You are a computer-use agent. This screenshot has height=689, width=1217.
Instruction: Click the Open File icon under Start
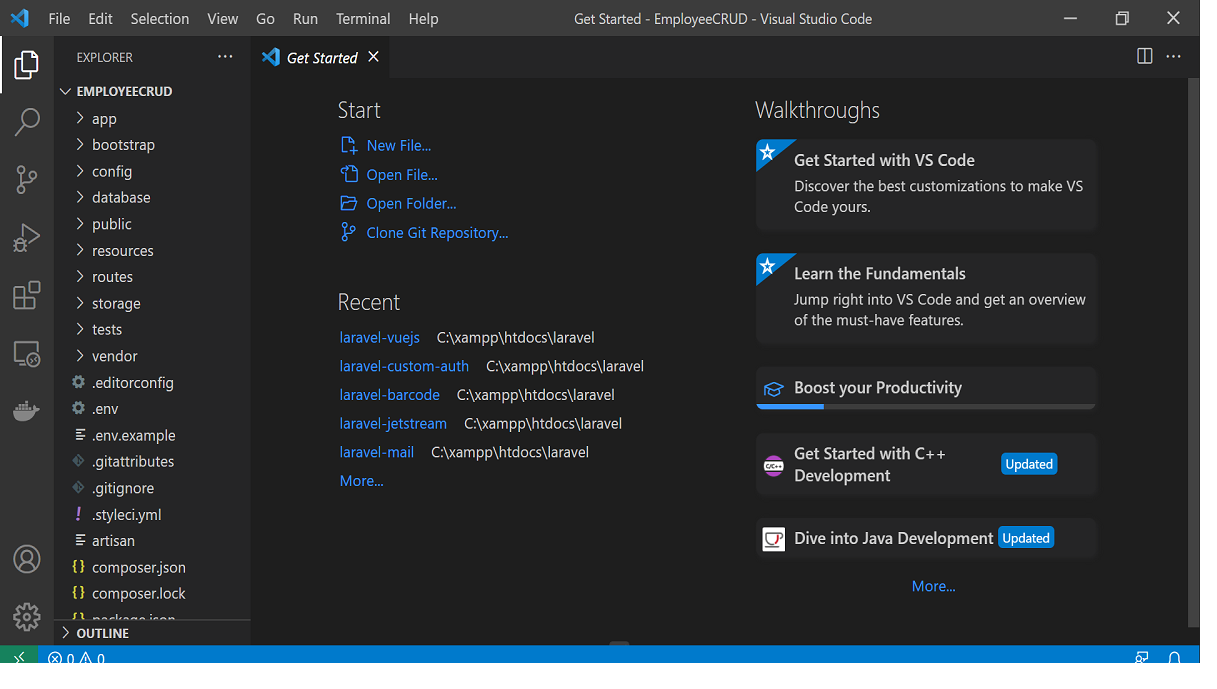pyautogui.click(x=349, y=174)
